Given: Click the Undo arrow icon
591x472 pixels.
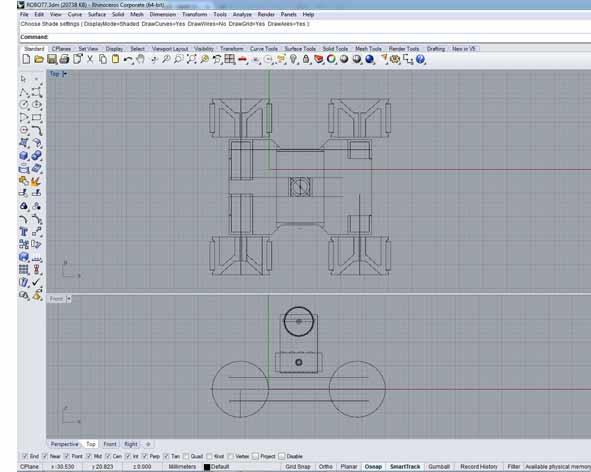Looking at the screenshot, I should 128,60.
